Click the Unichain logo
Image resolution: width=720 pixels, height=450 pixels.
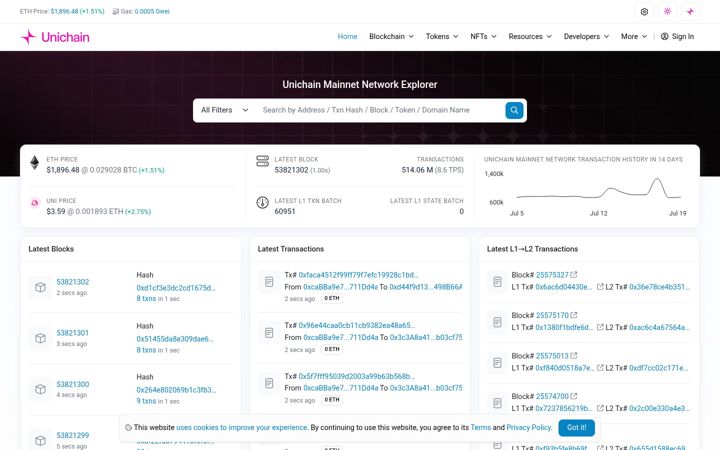coord(55,37)
